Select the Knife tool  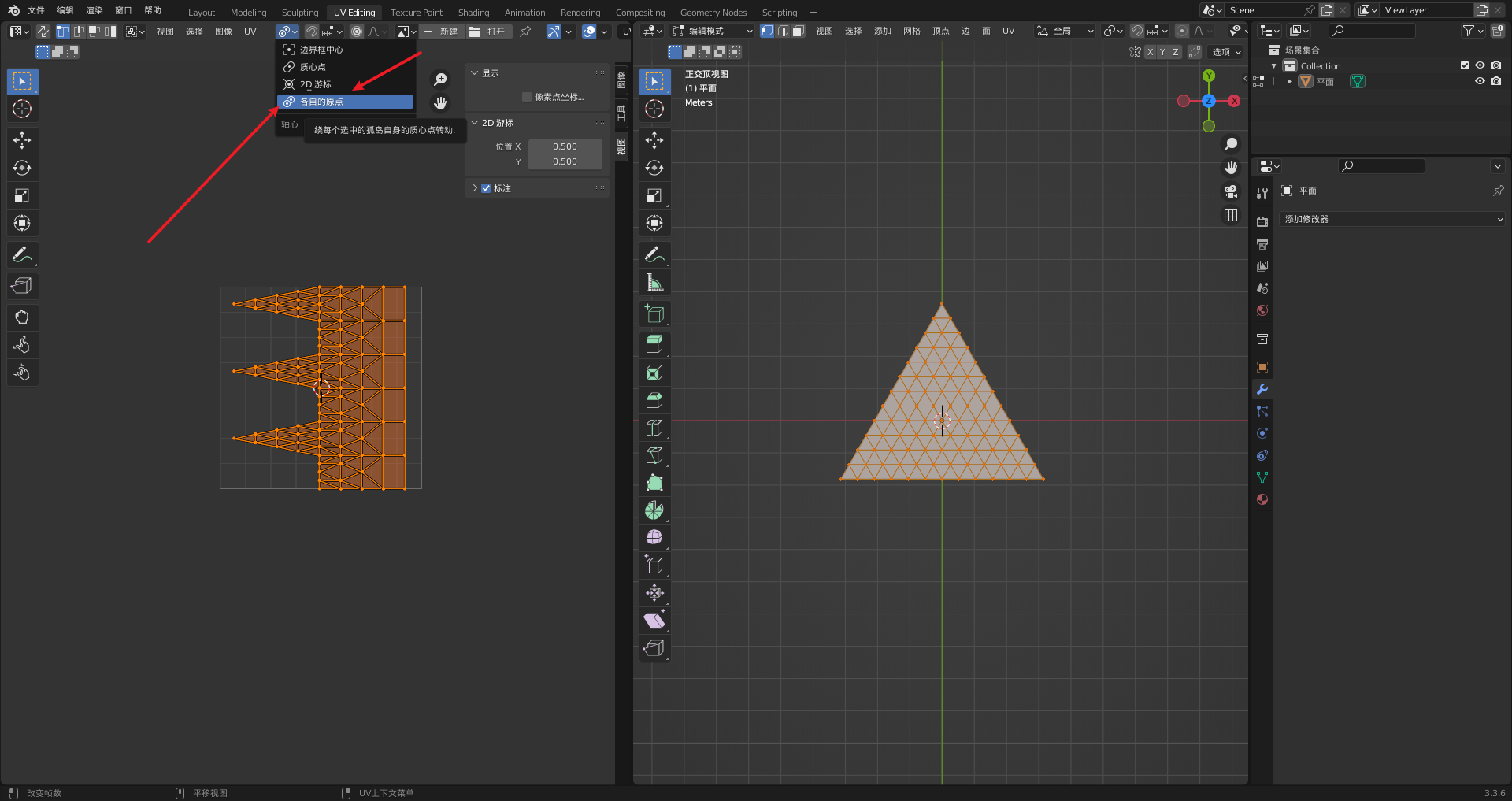coord(654,455)
